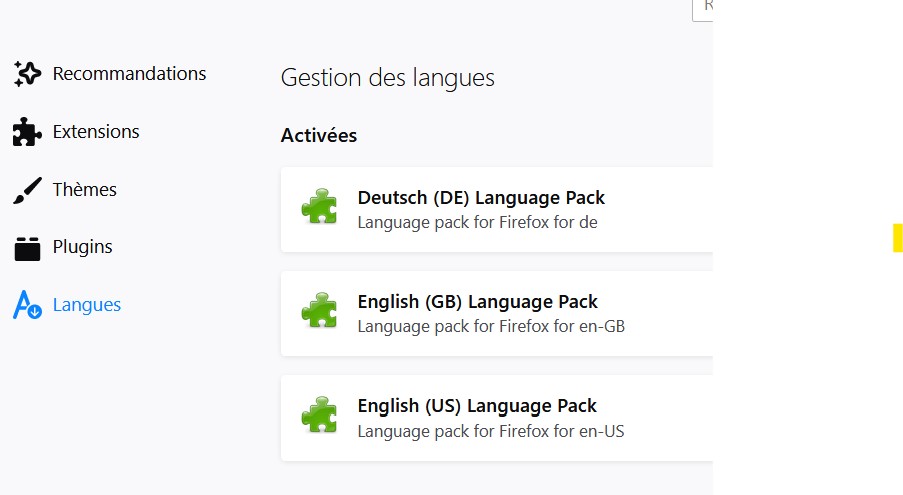Click the Recommandations sparkle icon
The height and width of the screenshot is (495, 903).
coord(27,74)
